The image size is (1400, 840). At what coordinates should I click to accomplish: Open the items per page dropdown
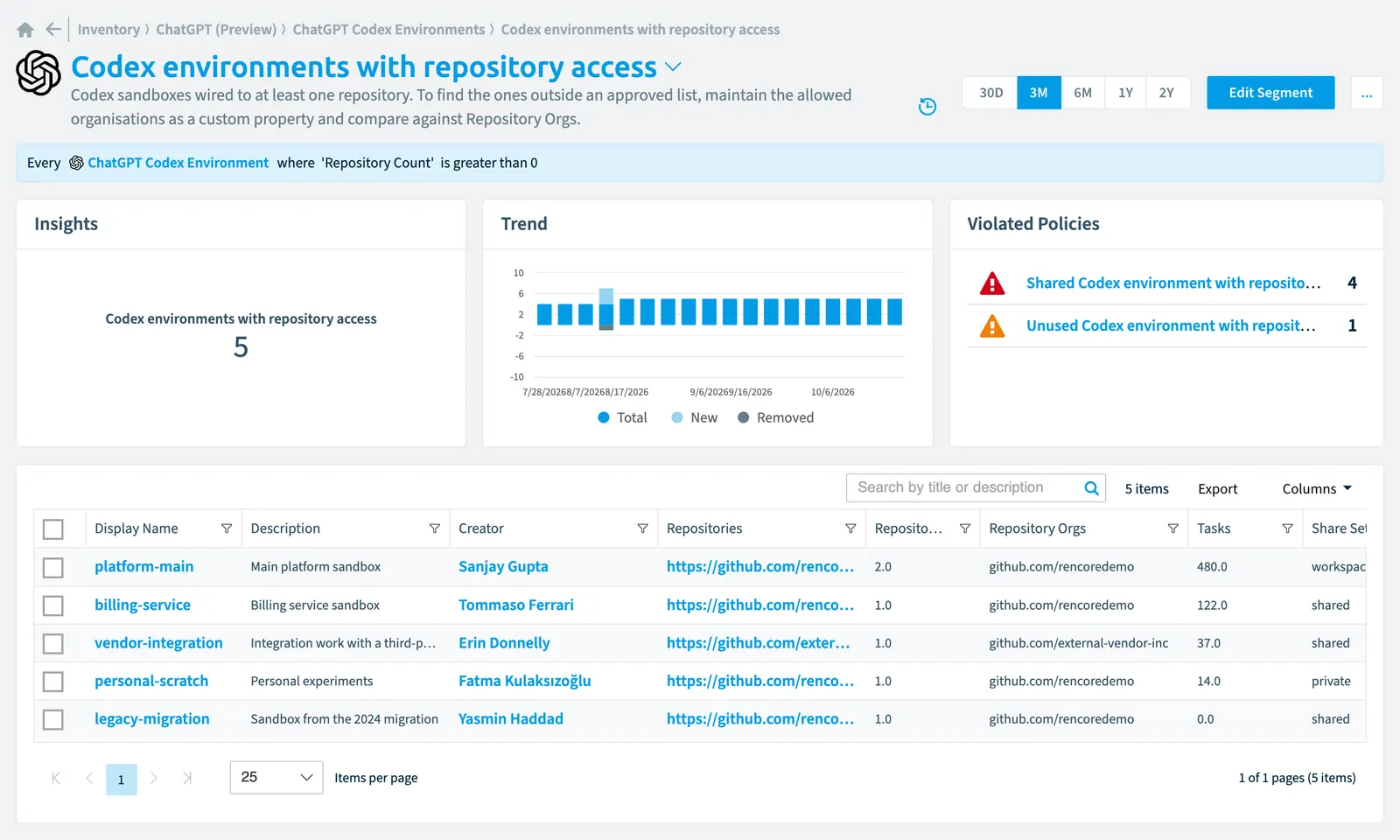click(x=276, y=777)
